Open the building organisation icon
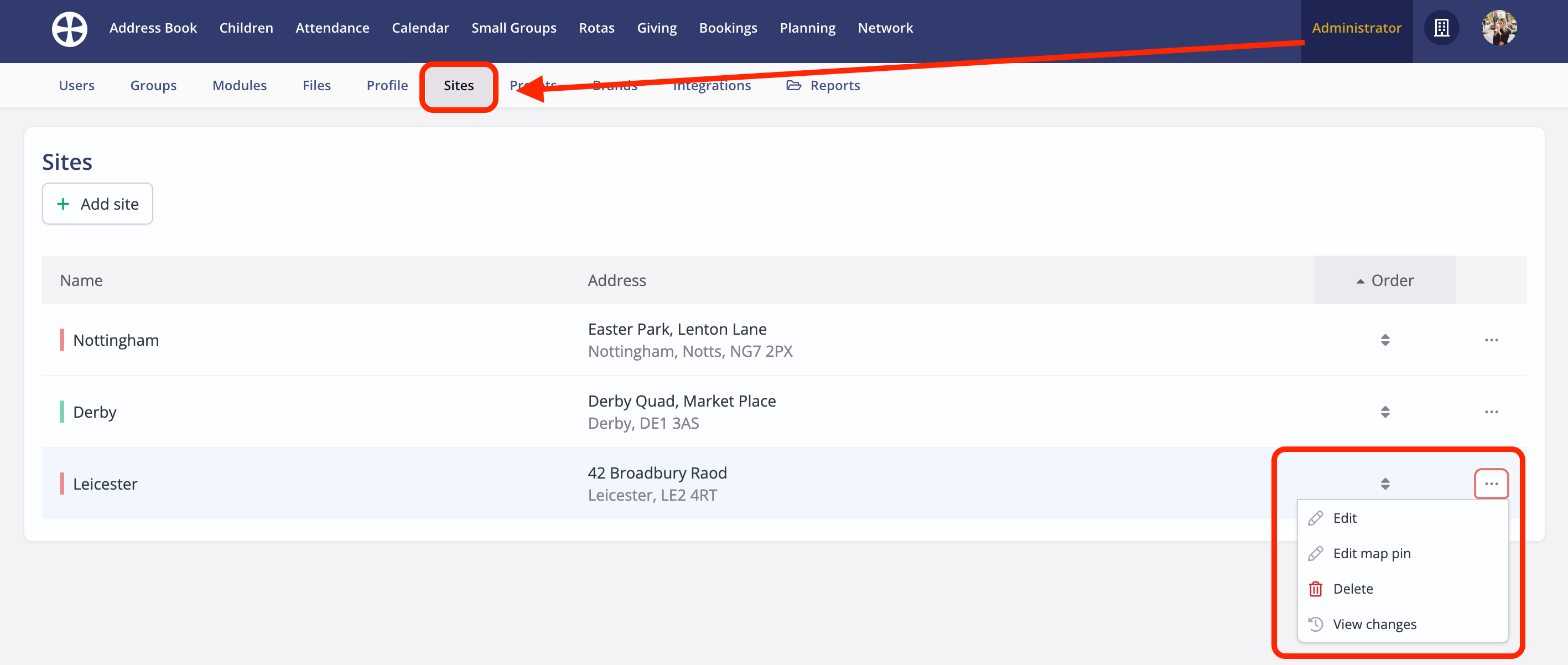The width and height of the screenshot is (1568, 665). click(1441, 28)
